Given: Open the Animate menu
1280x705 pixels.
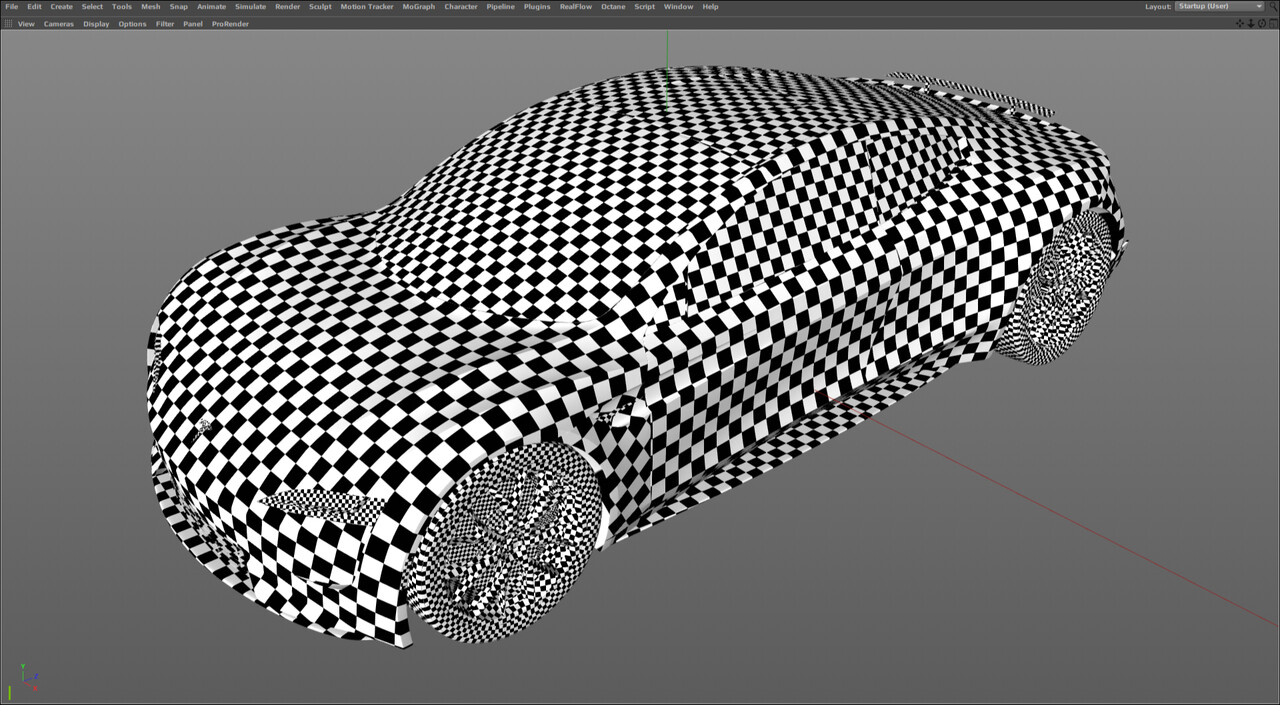Looking at the screenshot, I should [211, 6].
